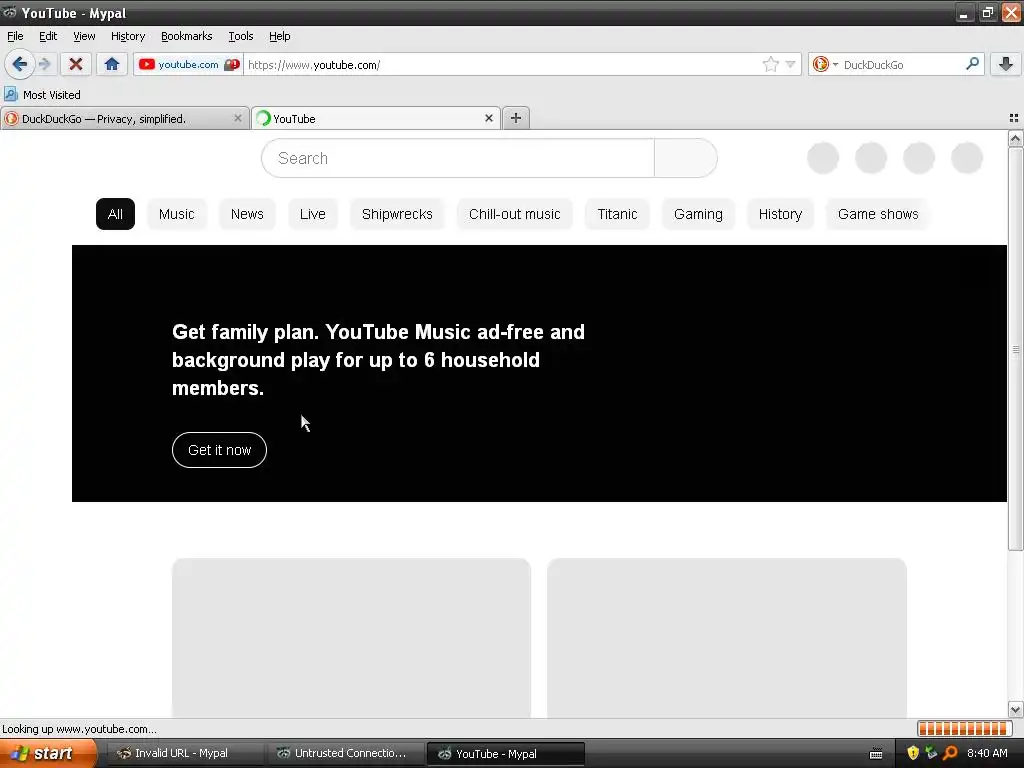The width and height of the screenshot is (1024, 768).
Task: Open the Bookmarks menu
Action: pyautogui.click(x=186, y=36)
